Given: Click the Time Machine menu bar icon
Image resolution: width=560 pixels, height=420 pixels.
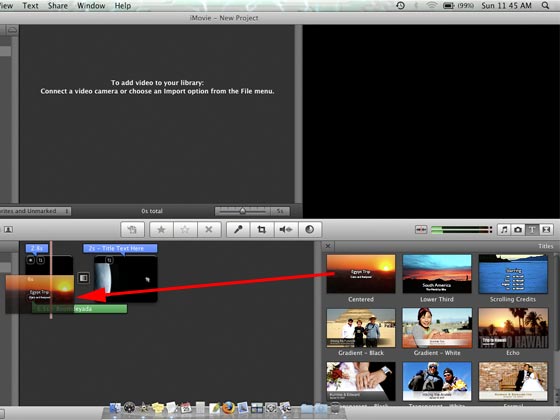Looking at the screenshot, I should [401, 6].
